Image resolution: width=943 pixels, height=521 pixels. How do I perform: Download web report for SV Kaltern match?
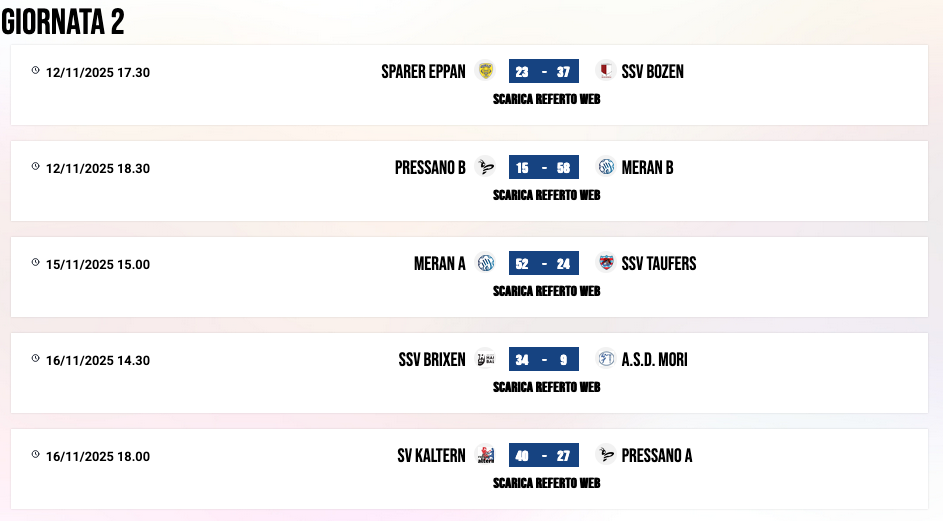coord(546,483)
